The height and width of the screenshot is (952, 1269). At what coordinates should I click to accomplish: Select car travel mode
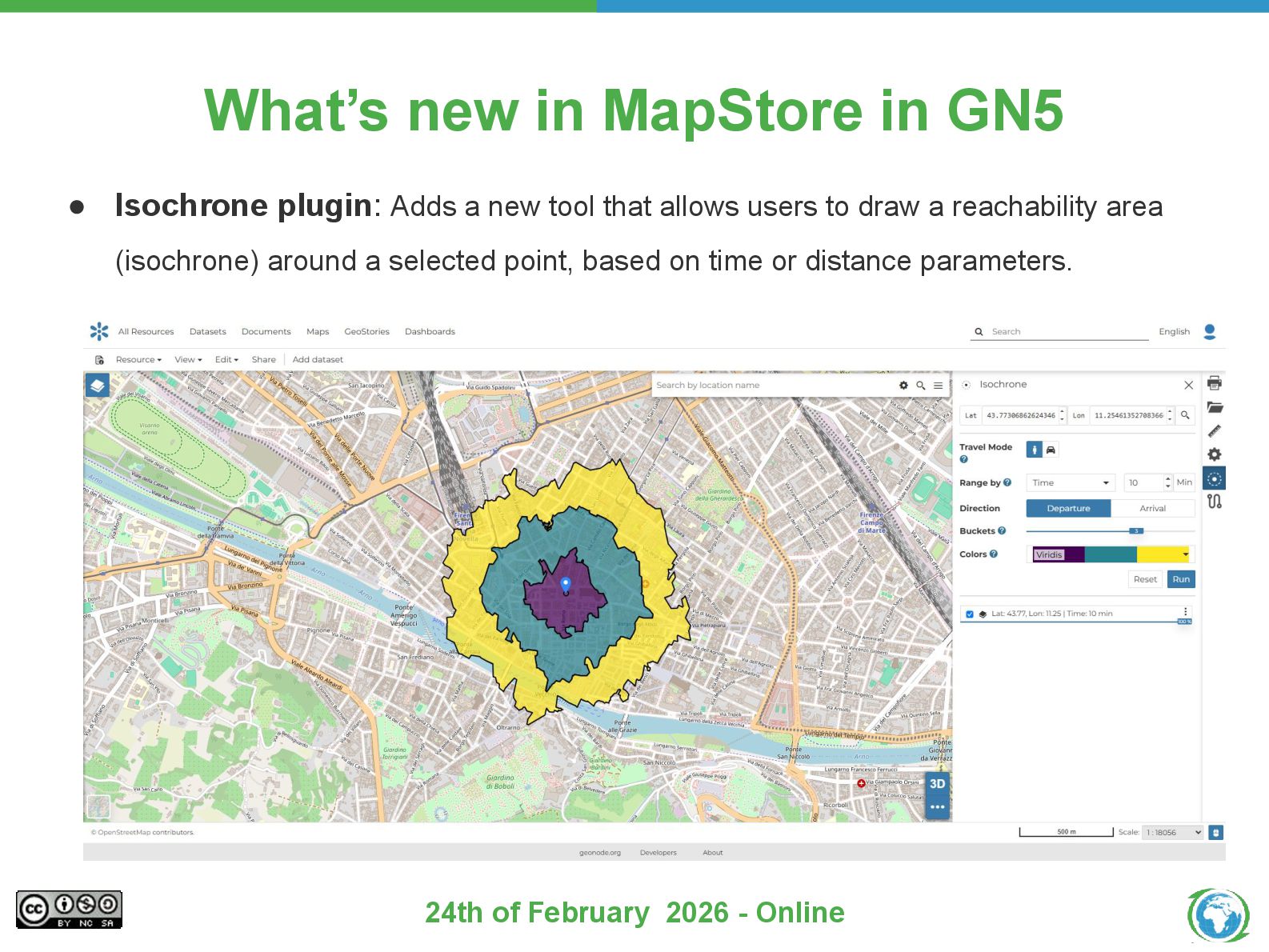pyautogui.click(x=1051, y=450)
